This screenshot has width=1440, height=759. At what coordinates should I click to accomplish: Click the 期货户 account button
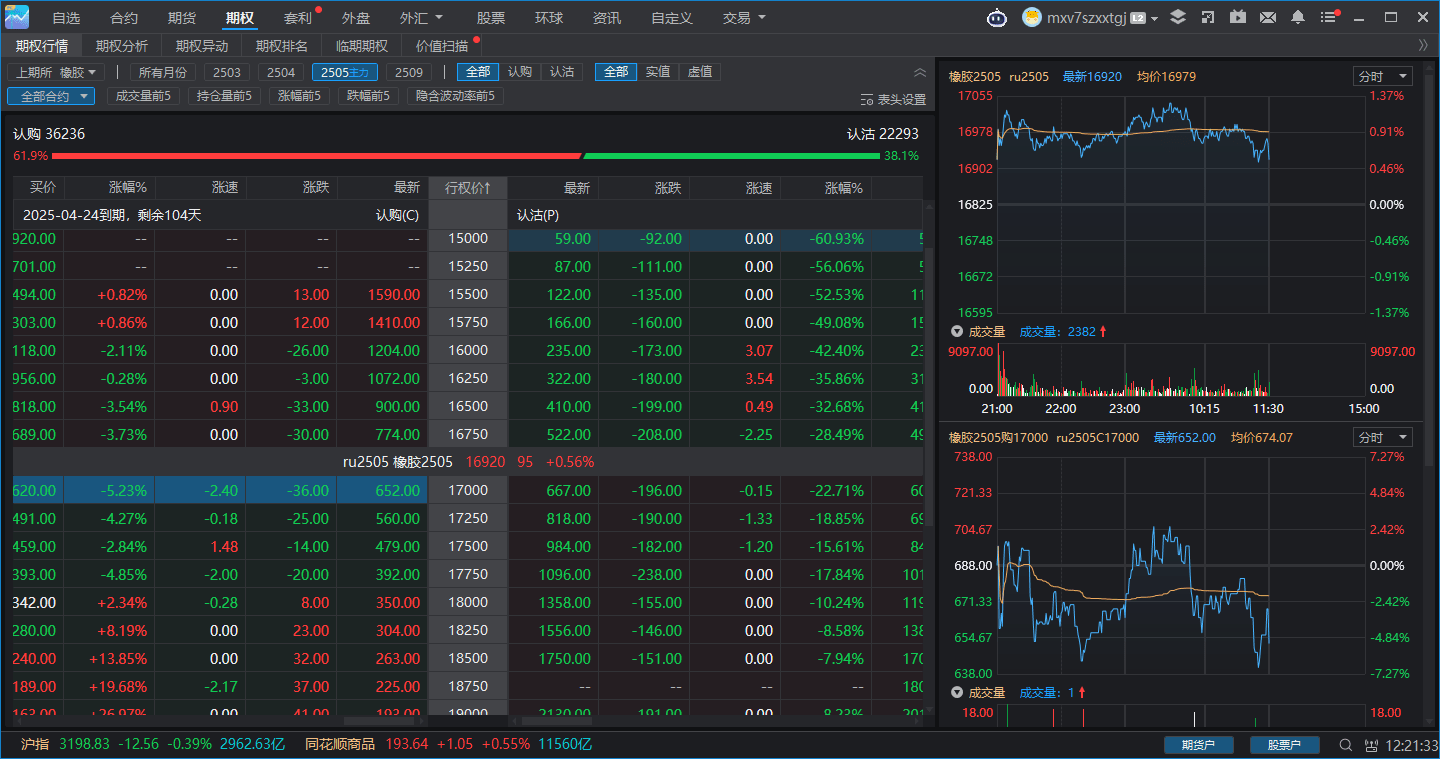click(x=1198, y=745)
